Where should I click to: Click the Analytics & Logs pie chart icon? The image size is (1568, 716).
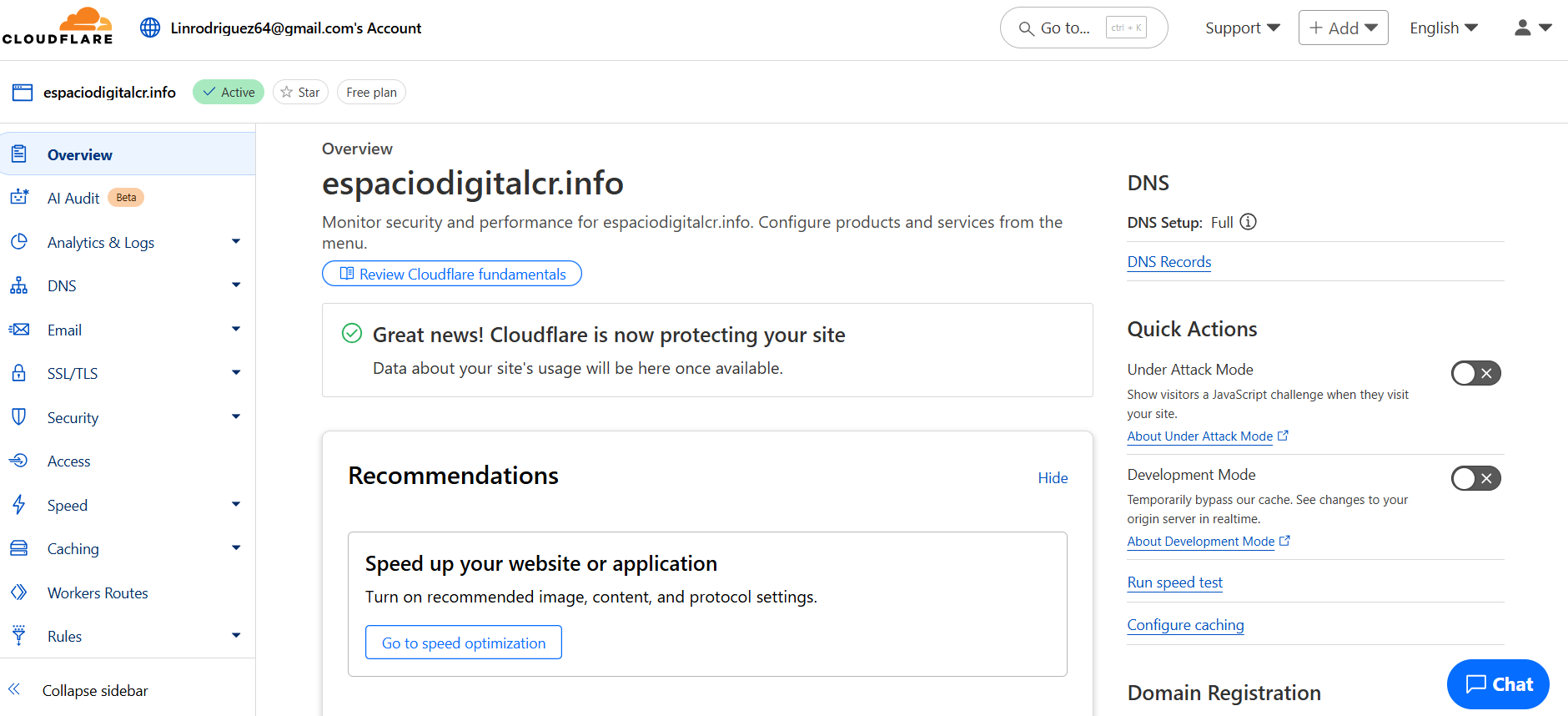(18, 241)
